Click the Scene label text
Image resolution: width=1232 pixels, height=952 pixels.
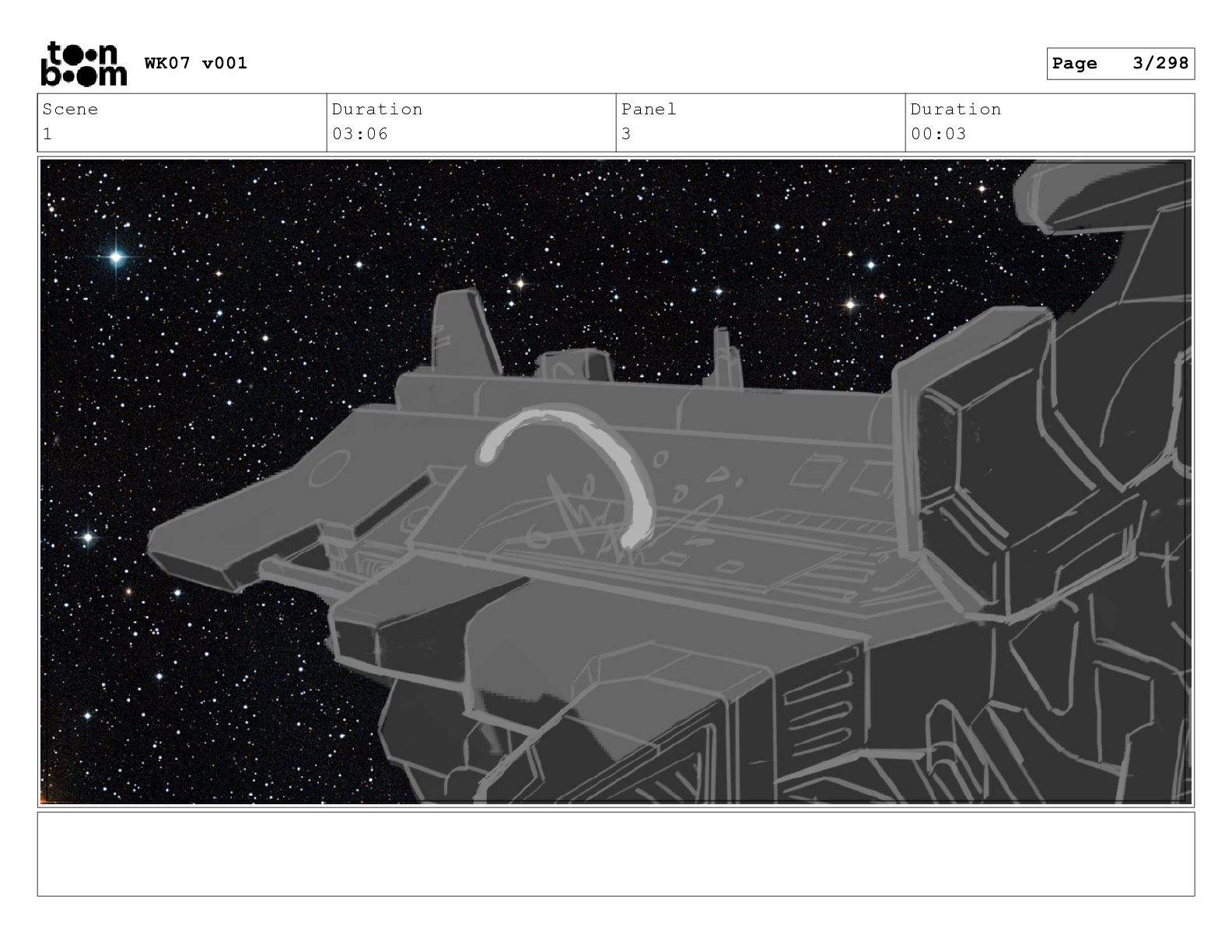[71, 109]
